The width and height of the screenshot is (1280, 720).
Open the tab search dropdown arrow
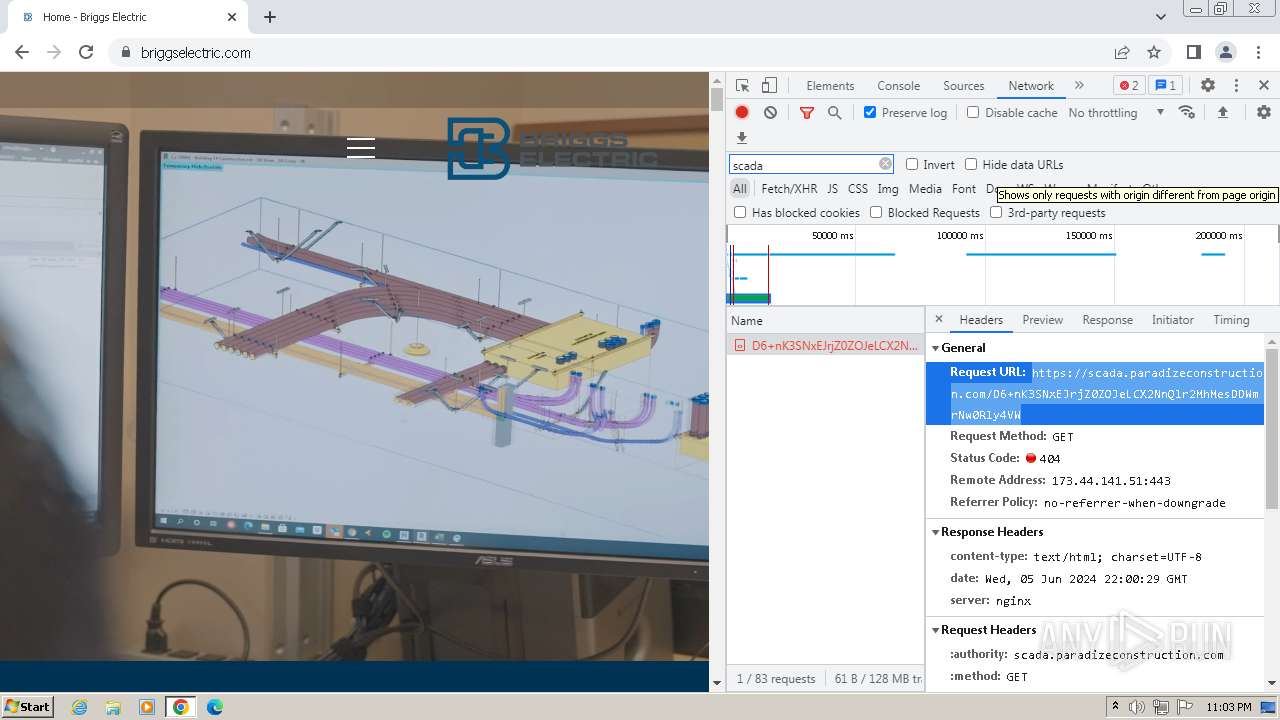click(1160, 17)
